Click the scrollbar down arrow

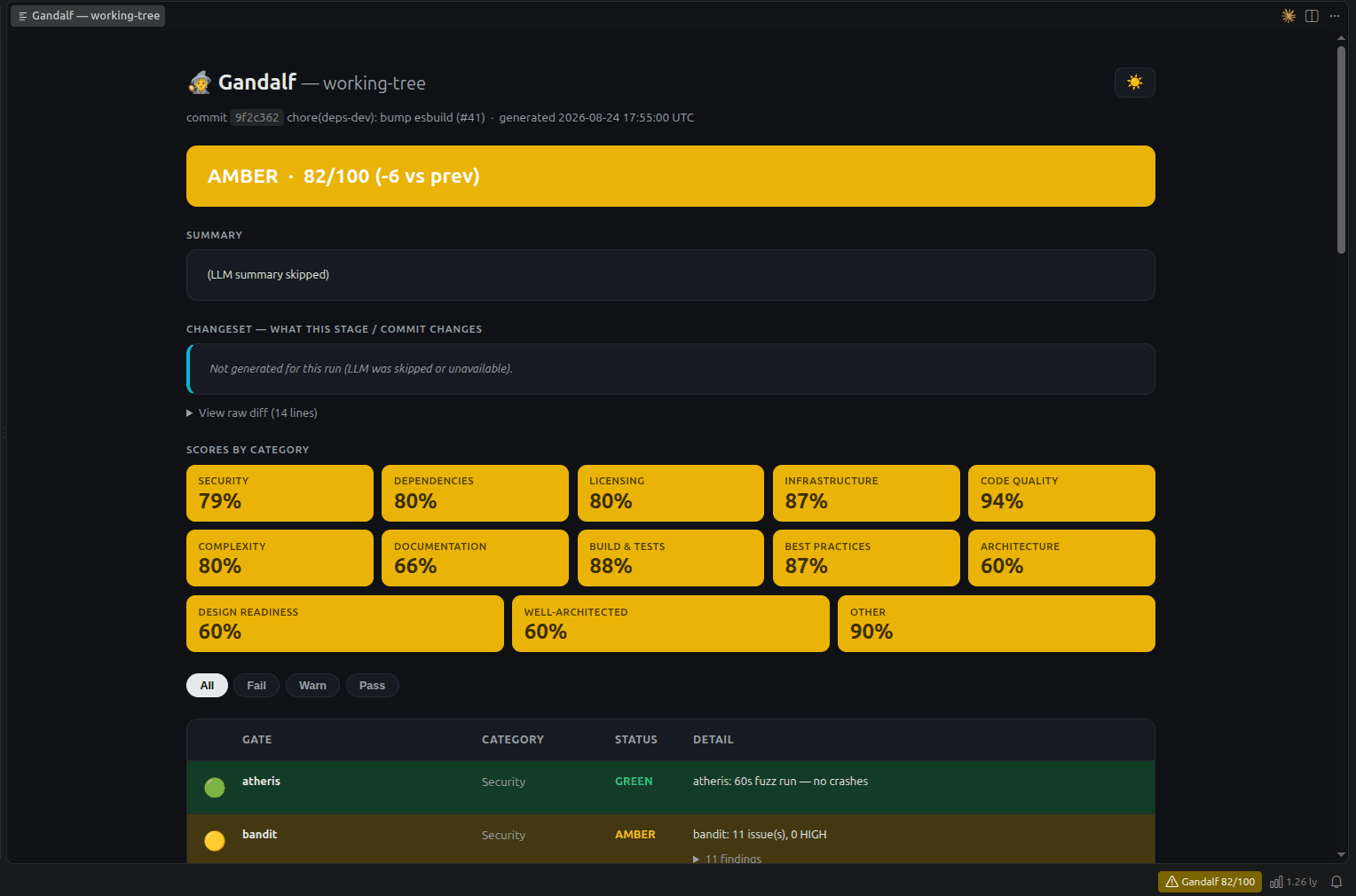tap(1341, 855)
